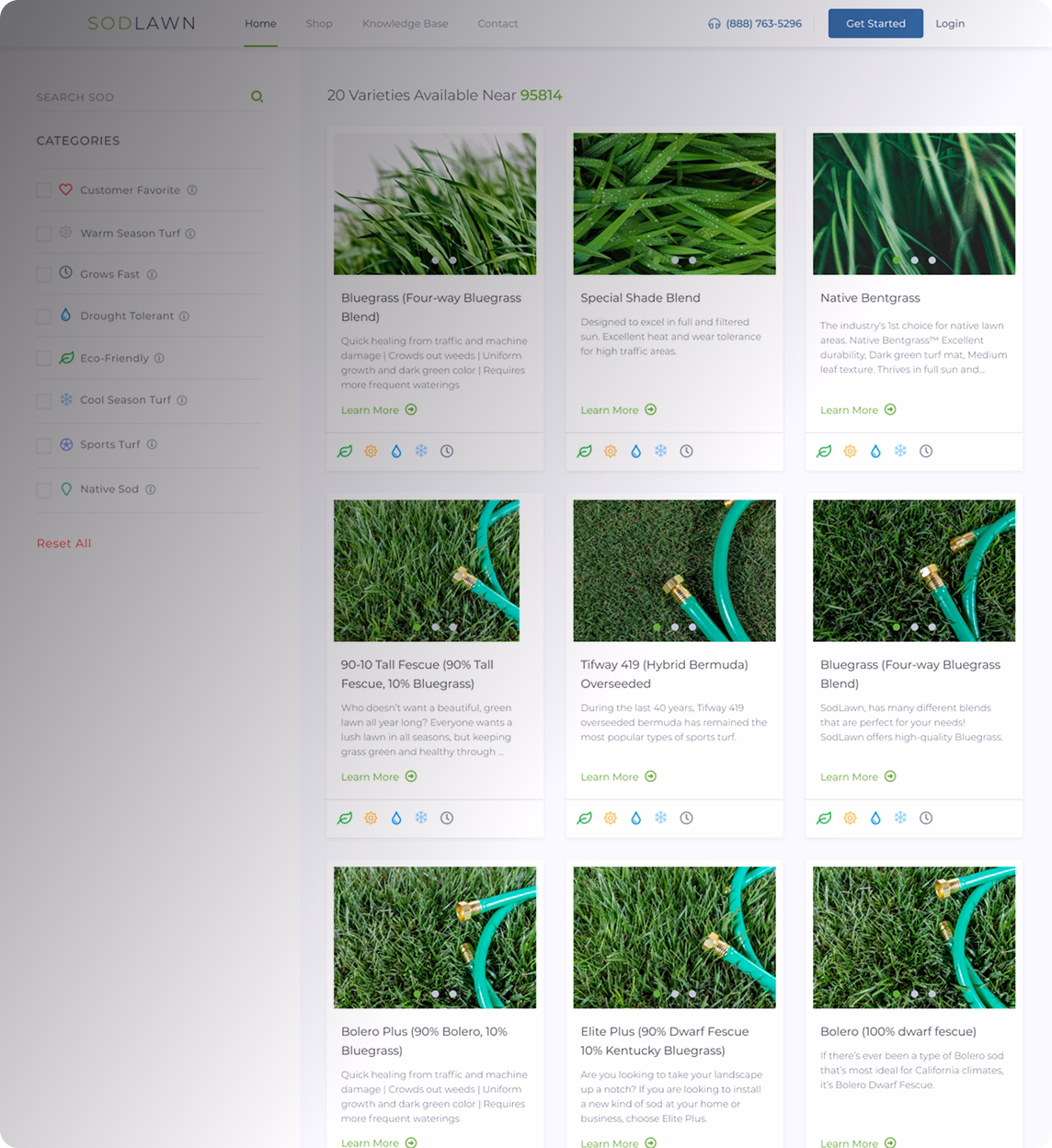Click arrow icon beside Native Bentgrass Learn More
This screenshot has width=1052, height=1148.
click(x=890, y=409)
